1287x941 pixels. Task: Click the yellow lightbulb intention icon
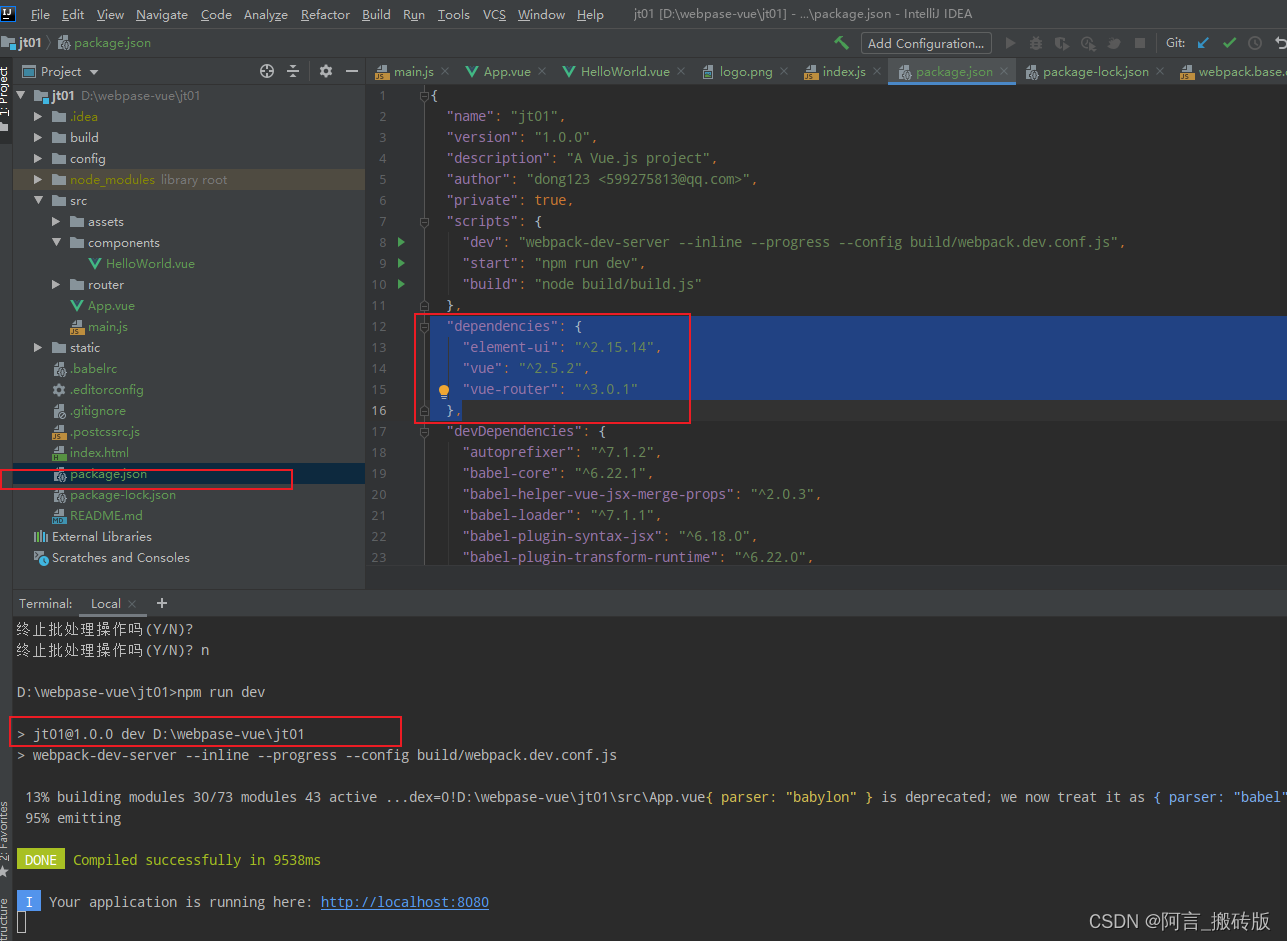[444, 392]
